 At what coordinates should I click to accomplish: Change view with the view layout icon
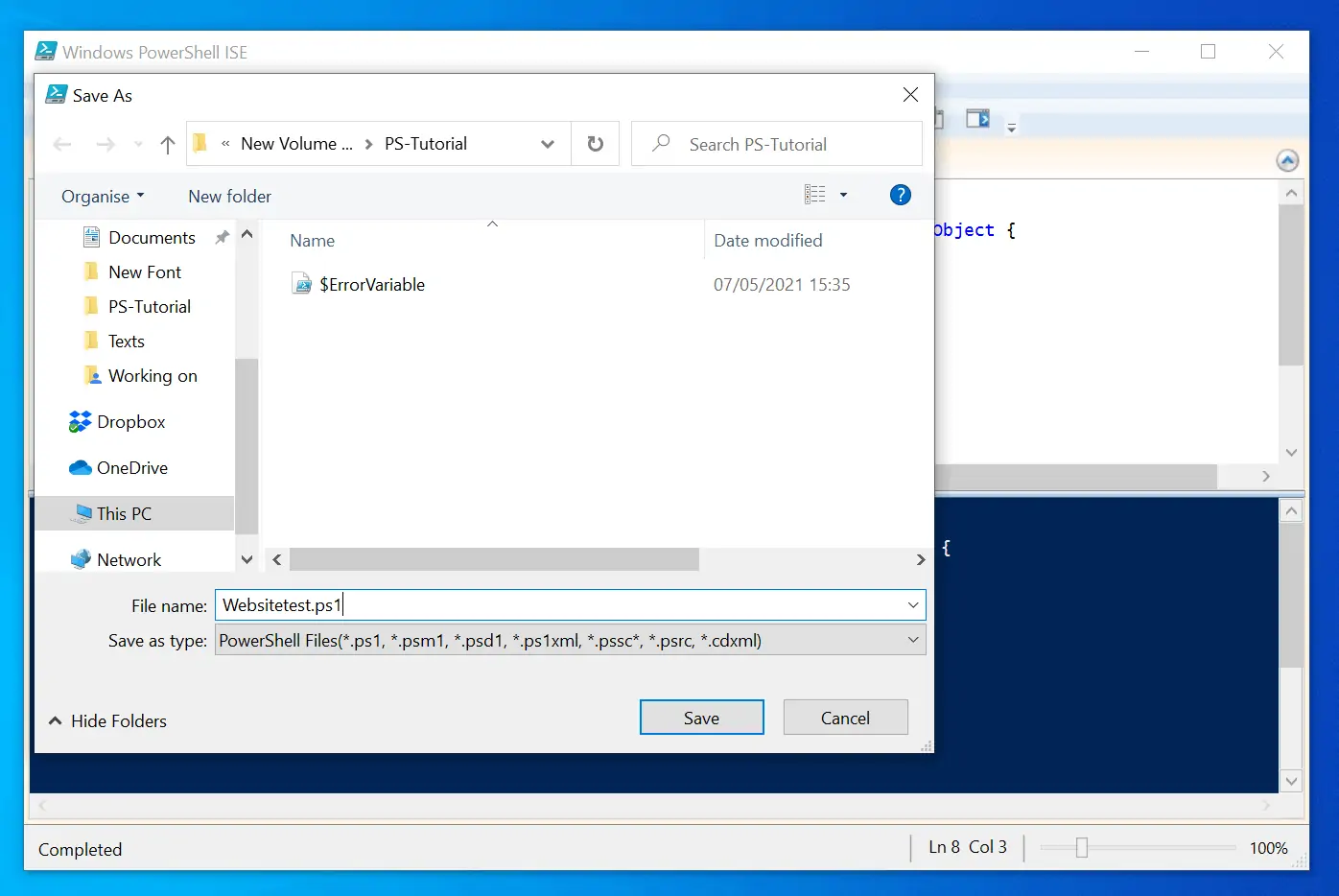(814, 195)
